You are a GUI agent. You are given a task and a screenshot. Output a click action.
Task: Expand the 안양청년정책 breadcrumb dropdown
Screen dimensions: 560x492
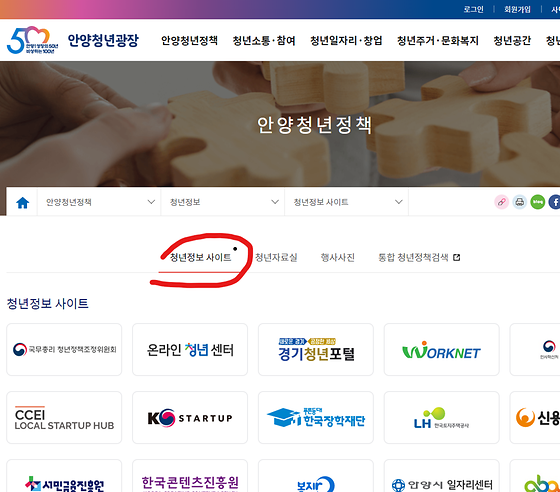coord(99,202)
